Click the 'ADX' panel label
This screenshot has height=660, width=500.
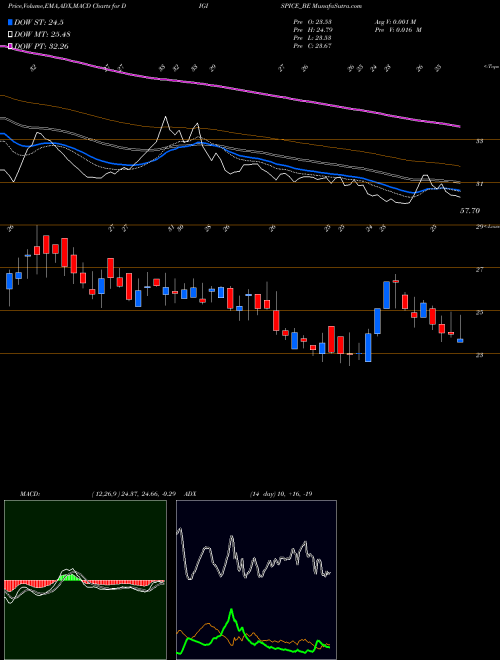click(x=191, y=494)
